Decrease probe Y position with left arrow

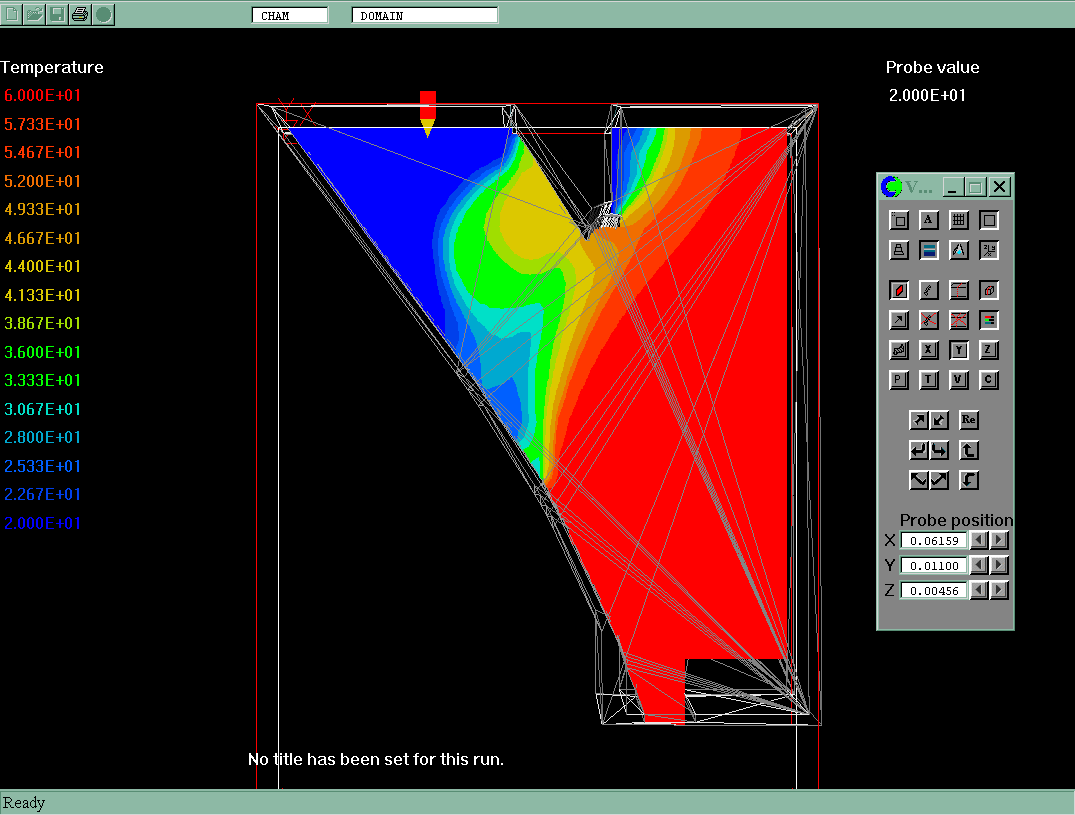[x=981, y=565]
